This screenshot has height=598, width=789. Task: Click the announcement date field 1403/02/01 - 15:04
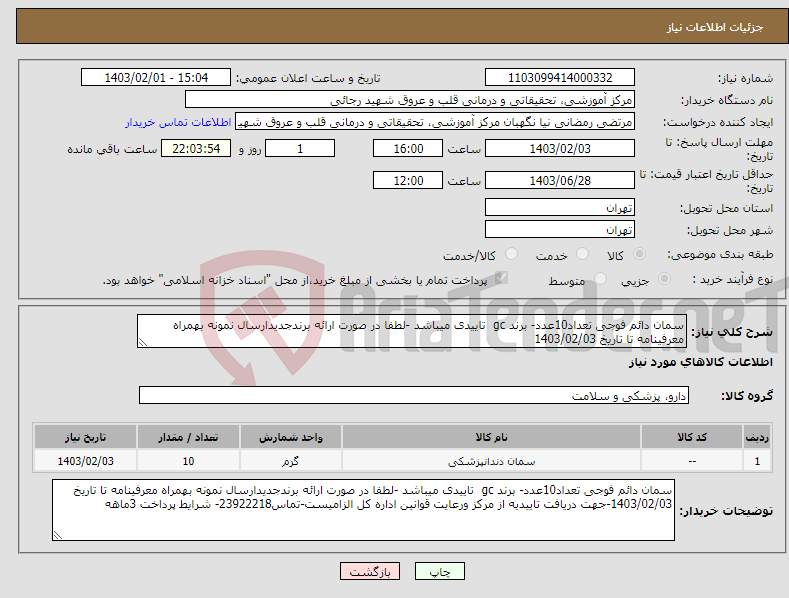point(155,78)
